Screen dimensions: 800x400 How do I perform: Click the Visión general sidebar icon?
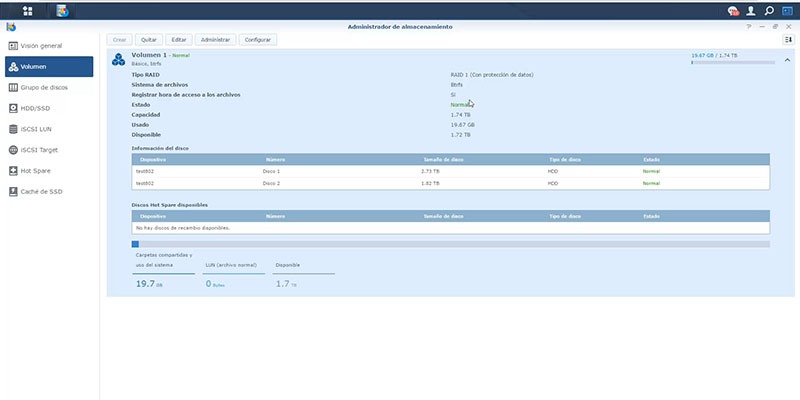coord(13,46)
